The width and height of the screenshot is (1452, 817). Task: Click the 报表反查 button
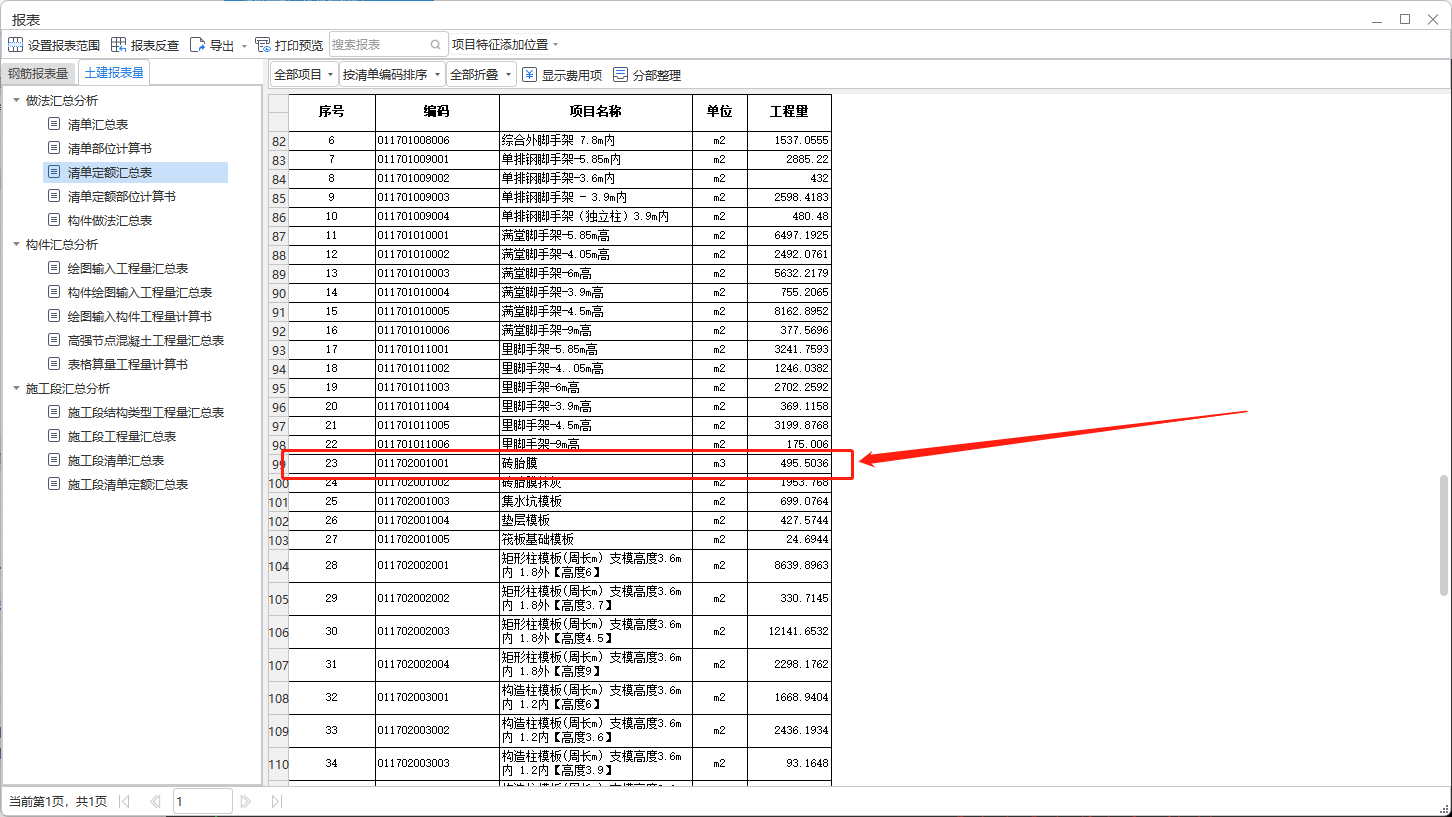pyautogui.click(x=145, y=45)
